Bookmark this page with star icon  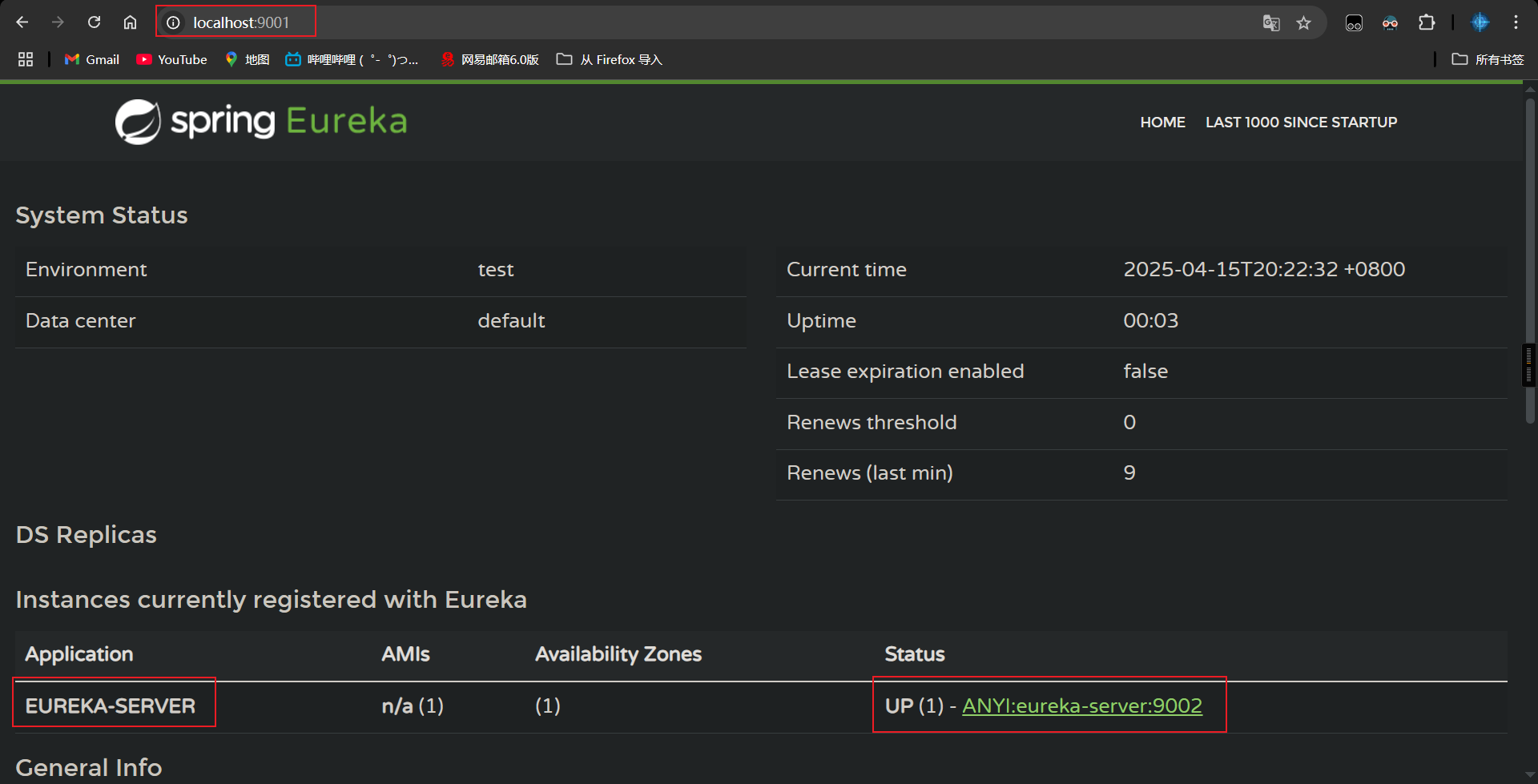pos(1304,22)
